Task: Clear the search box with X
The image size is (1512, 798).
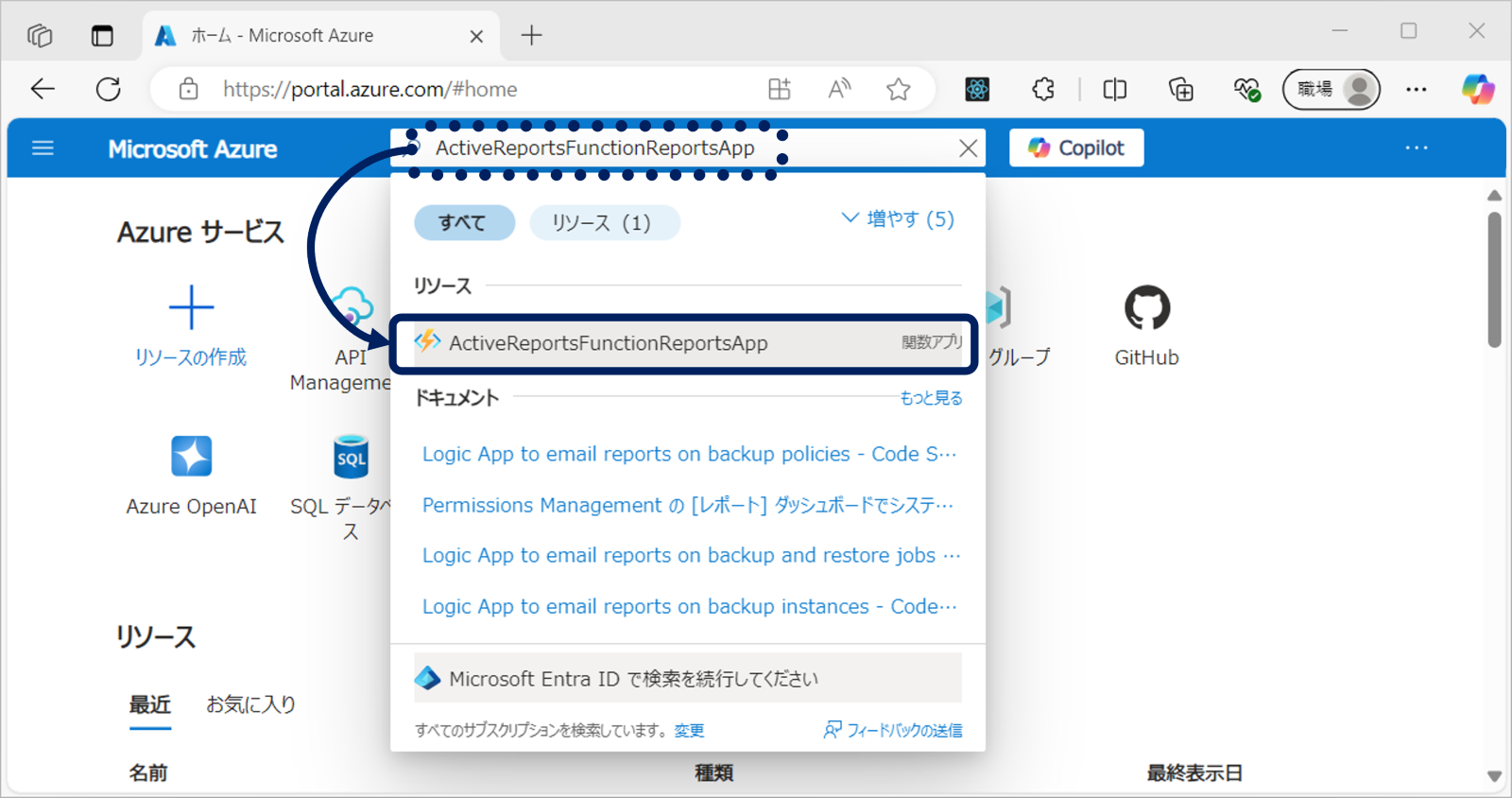Action: pos(969,148)
